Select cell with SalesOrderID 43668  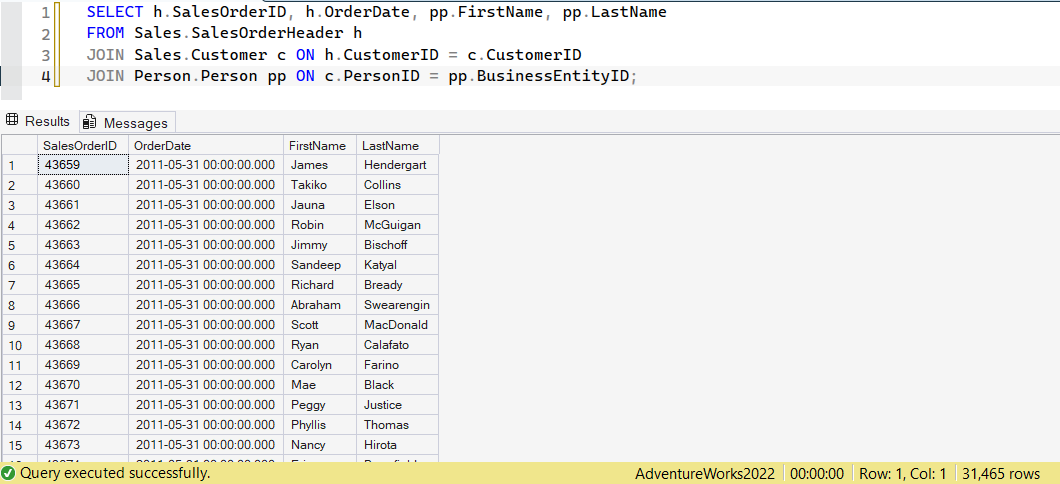coord(83,345)
